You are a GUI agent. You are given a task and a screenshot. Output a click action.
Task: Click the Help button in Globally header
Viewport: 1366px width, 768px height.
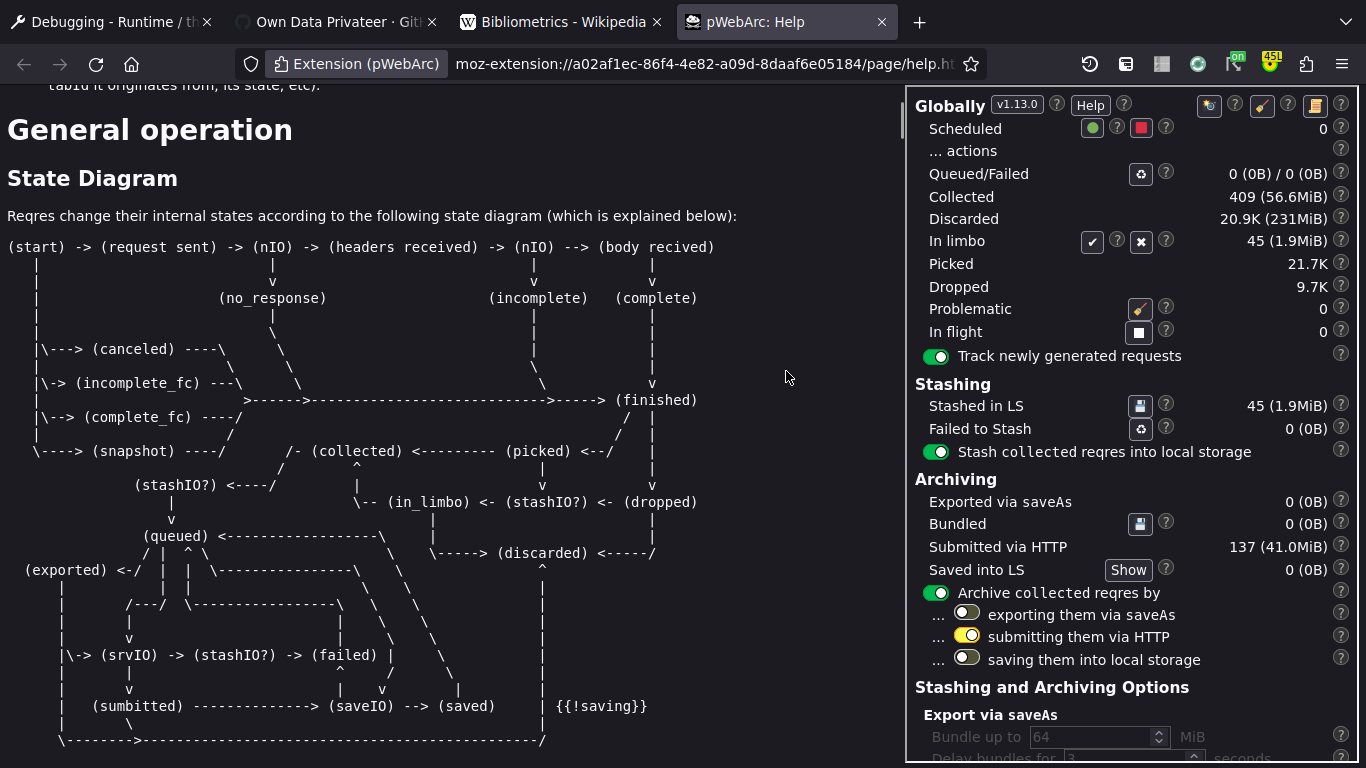point(1090,106)
